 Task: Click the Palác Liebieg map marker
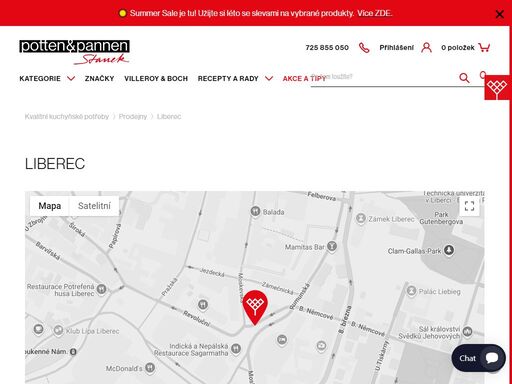point(411,291)
